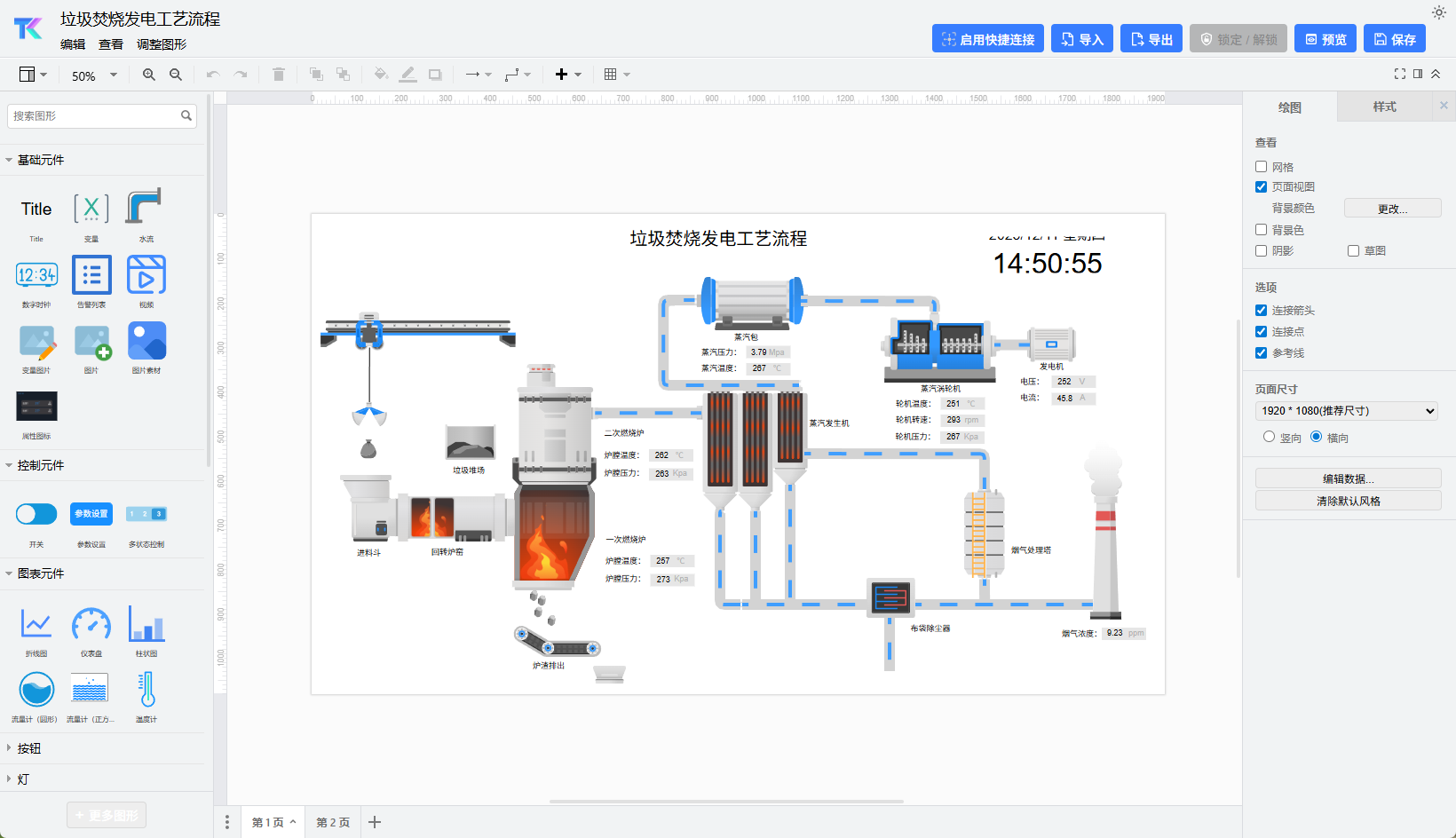Click the background color change button

1391,209
